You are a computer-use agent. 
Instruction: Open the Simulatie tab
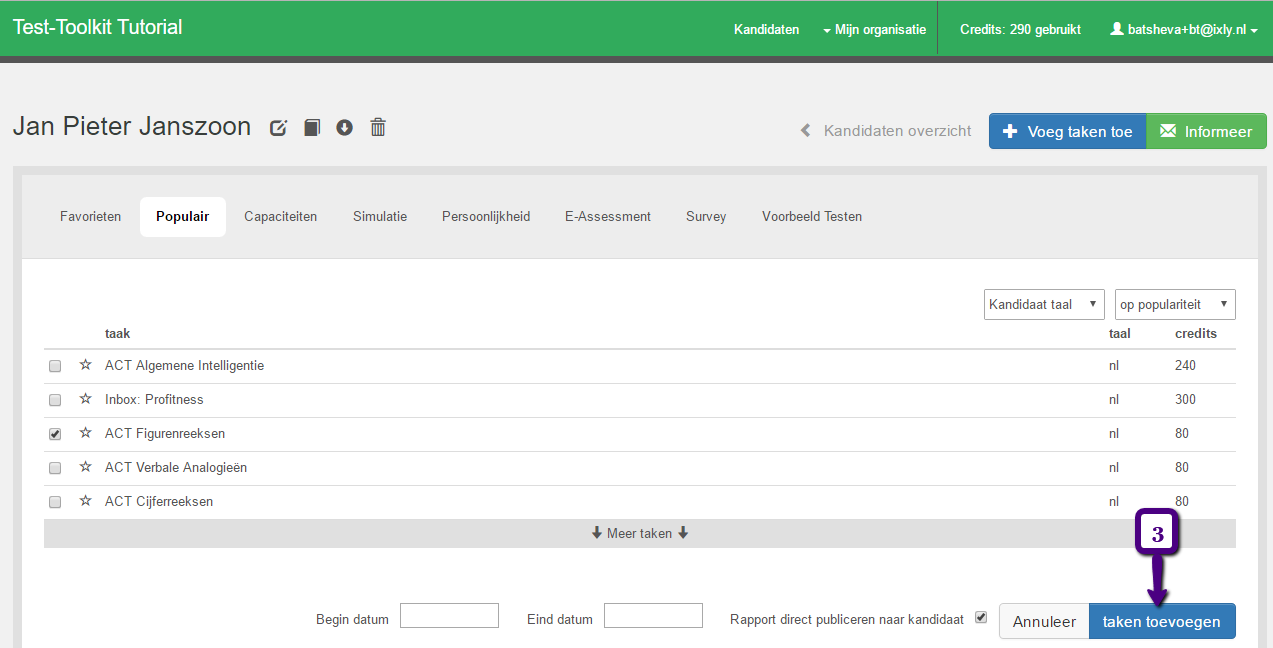(380, 216)
